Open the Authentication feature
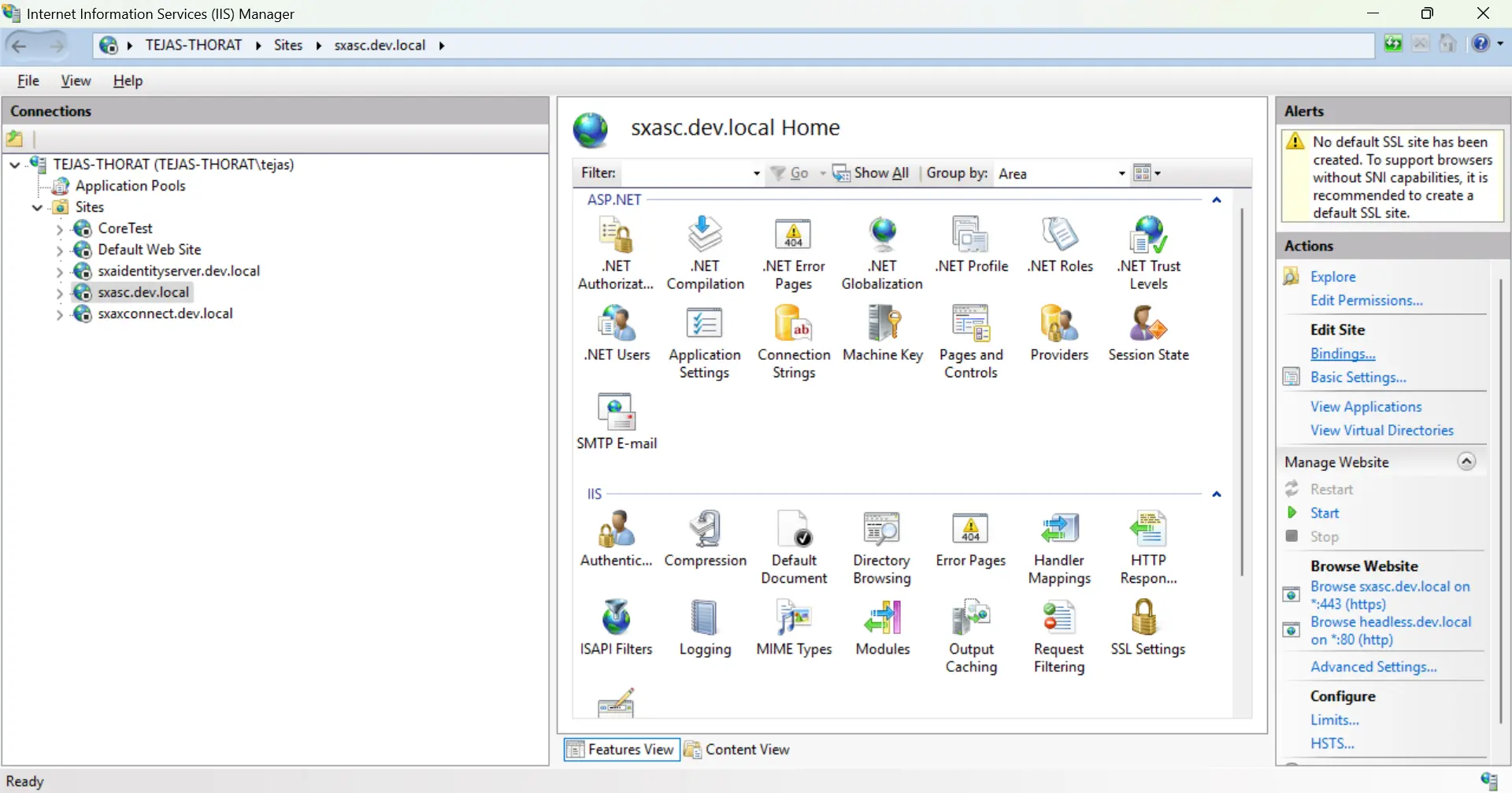1512x793 pixels. (x=616, y=539)
